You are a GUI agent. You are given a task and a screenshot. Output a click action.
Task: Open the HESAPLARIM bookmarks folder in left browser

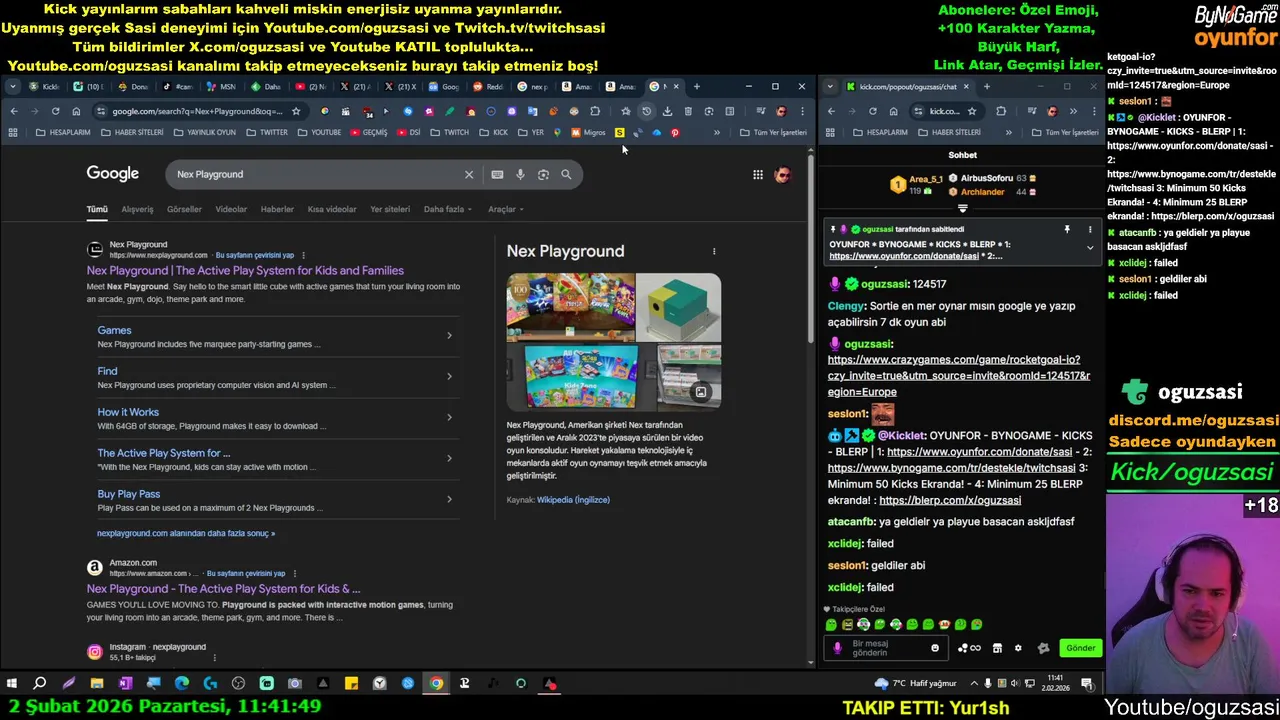[64, 132]
